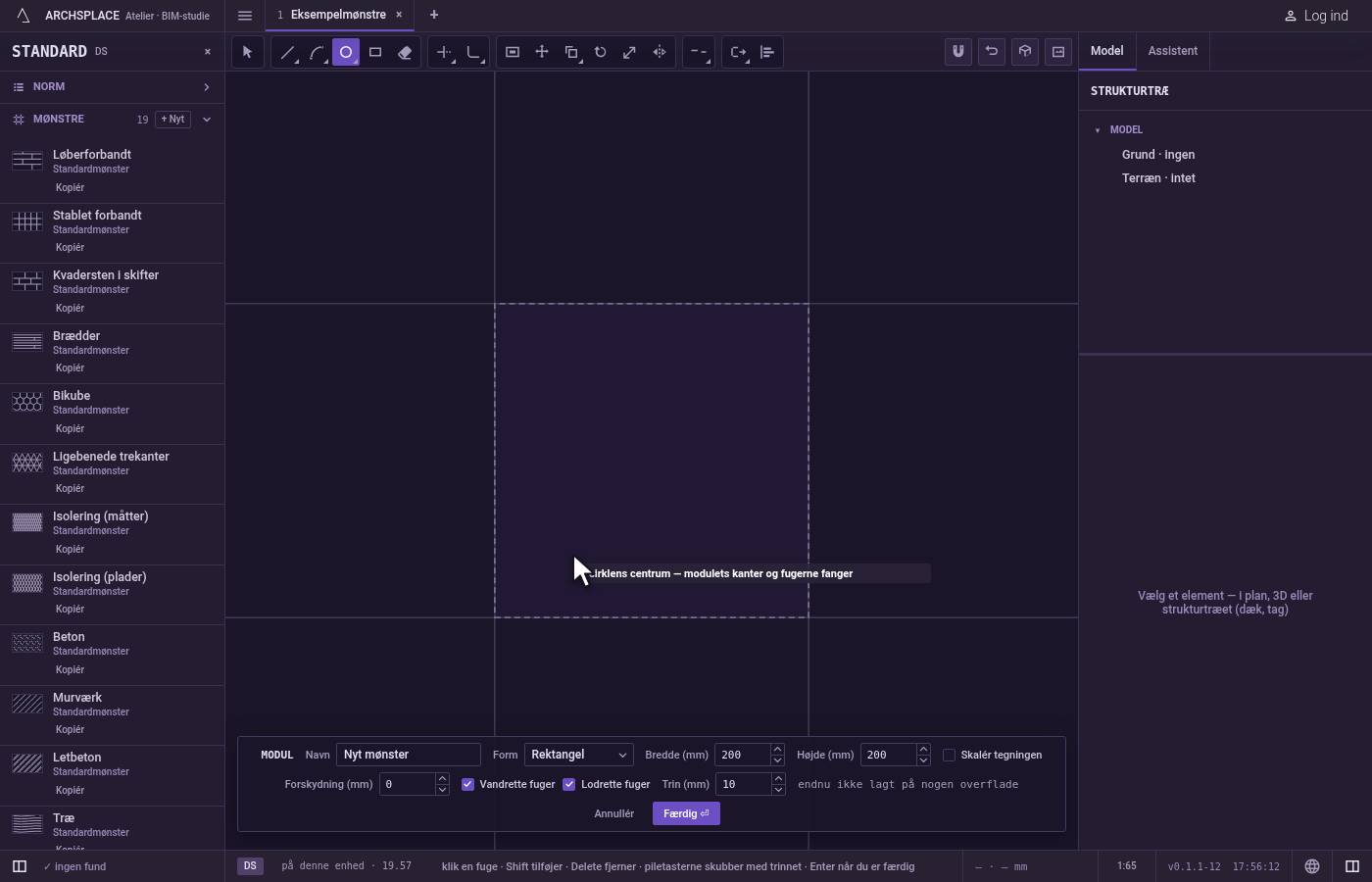Select the Eraser tool

[x=405, y=52]
